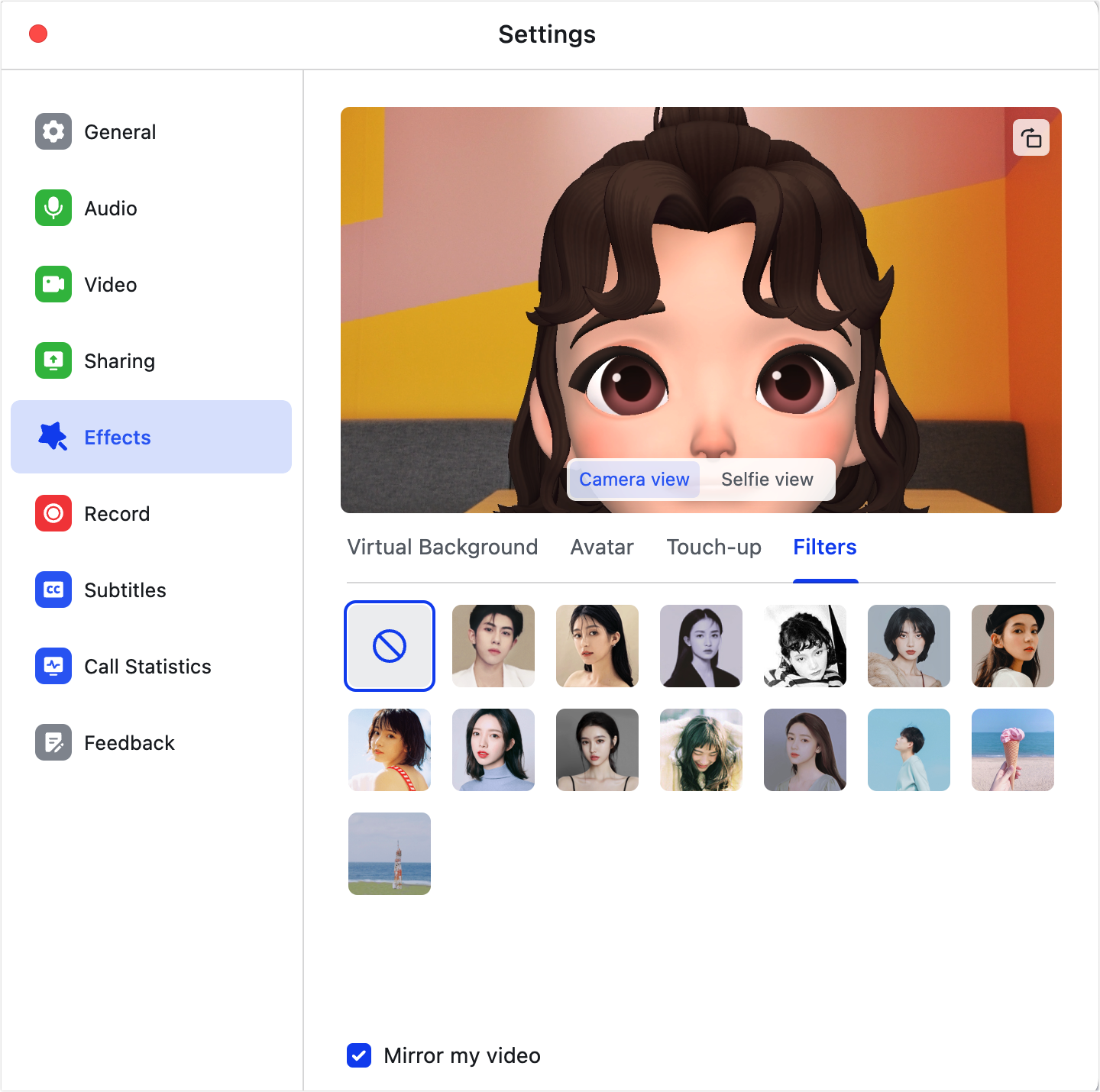This screenshot has height=1092, width=1100.
Task: Switch preview to Camera view
Action: tap(634, 480)
